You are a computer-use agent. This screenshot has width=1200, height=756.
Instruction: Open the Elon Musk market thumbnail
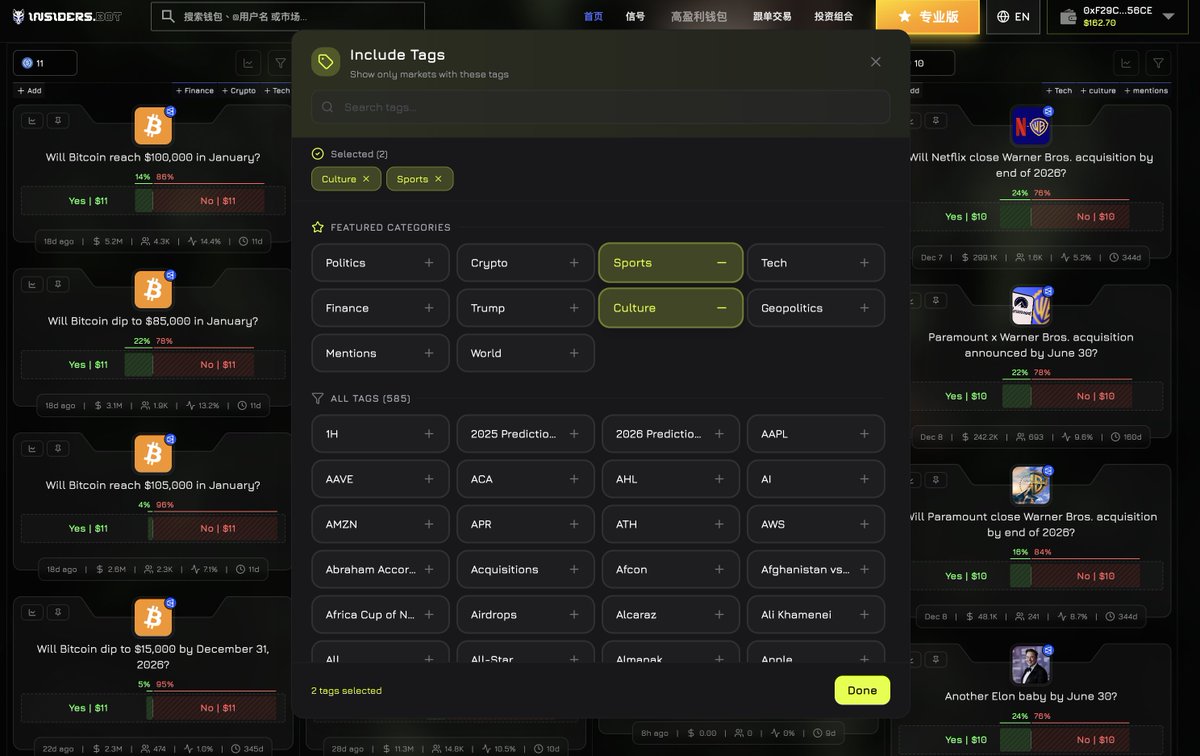tap(1031, 665)
